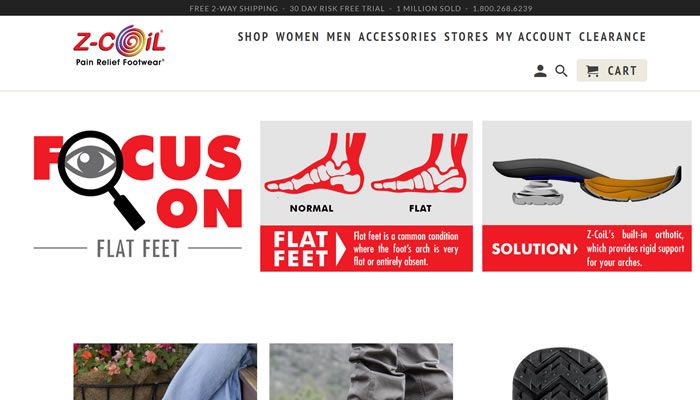700x400 pixels.
Task: Open the ACCESSORIES menu item
Action: (x=397, y=37)
